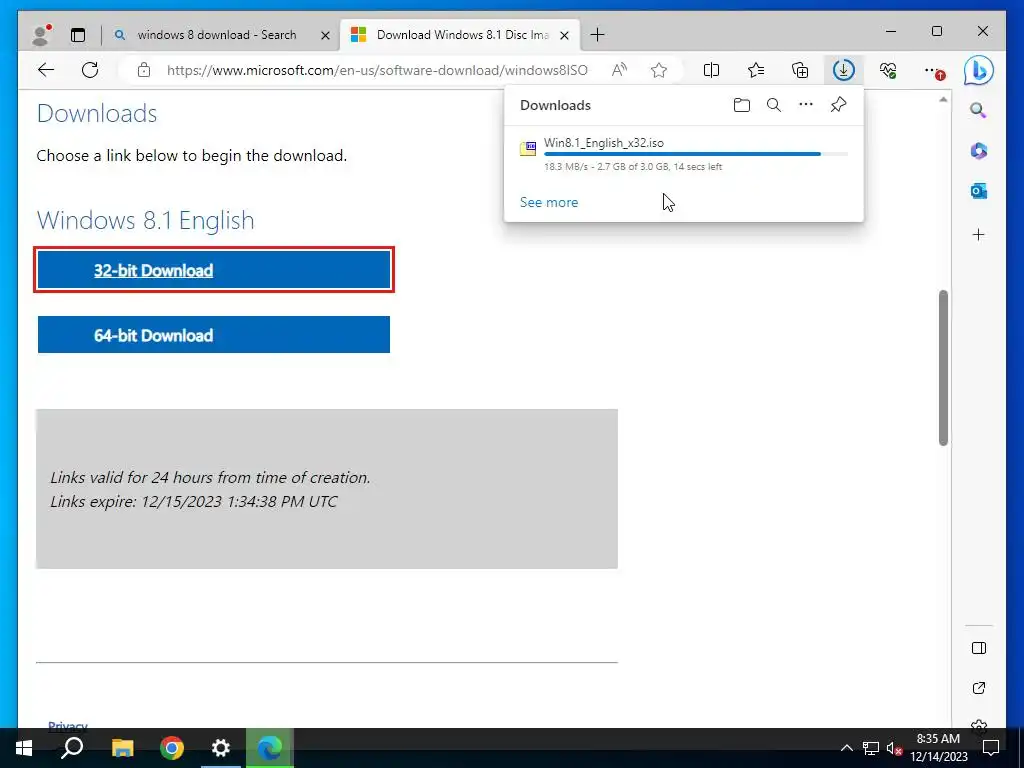
Task: Click the Win8.1_English_x32.iso download entry
Action: point(684,154)
